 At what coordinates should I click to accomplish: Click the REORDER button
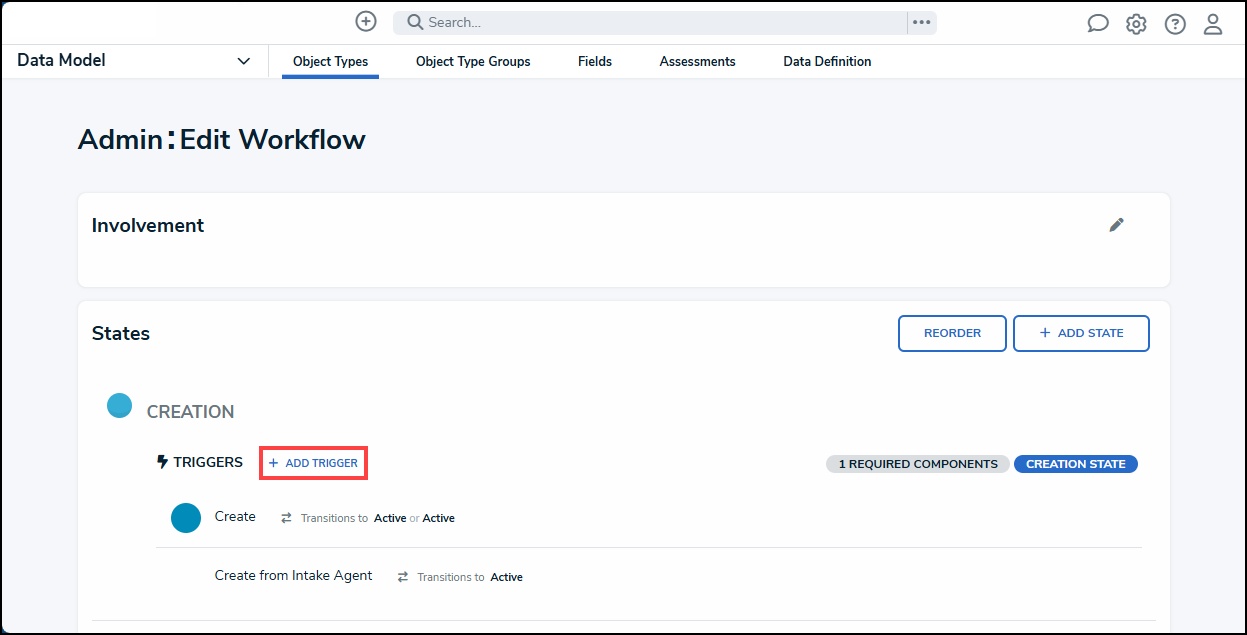pyautogui.click(x=952, y=333)
